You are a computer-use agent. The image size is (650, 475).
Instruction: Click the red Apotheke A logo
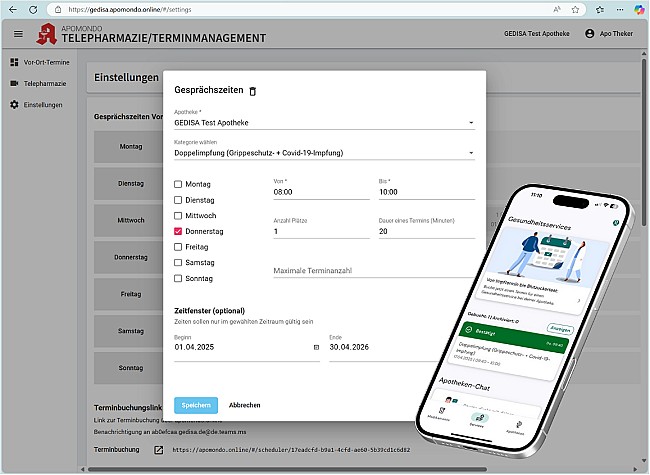[47, 34]
